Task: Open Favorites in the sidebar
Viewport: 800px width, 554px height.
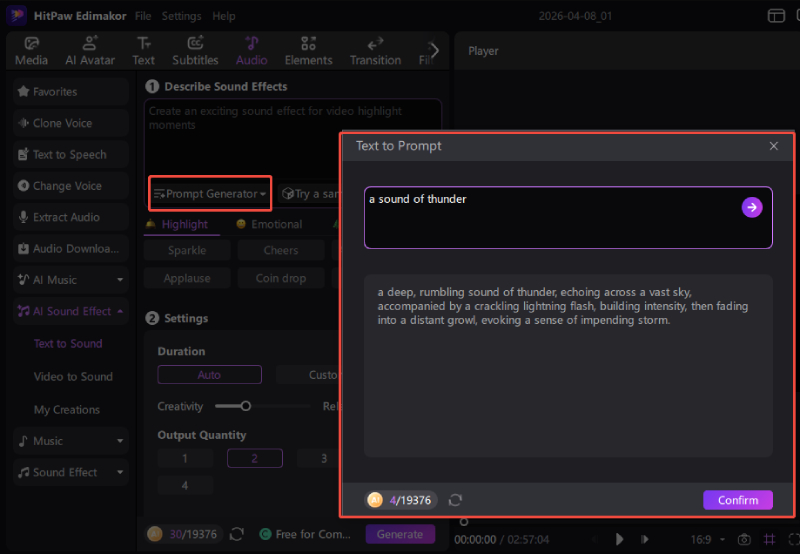Action: pyautogui.click(x=71, y=92)
